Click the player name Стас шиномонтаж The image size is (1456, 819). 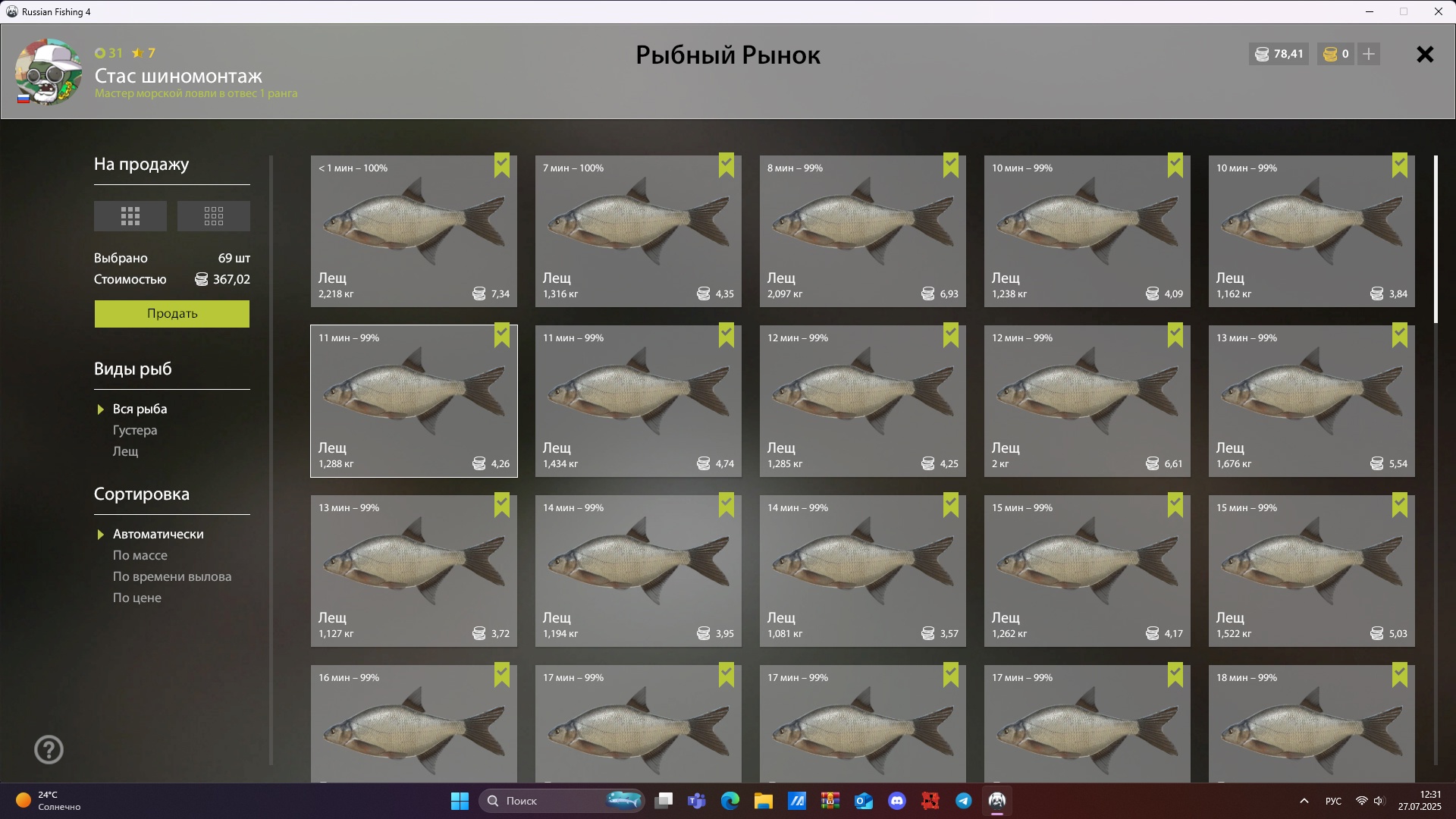(x=178, y=76)
